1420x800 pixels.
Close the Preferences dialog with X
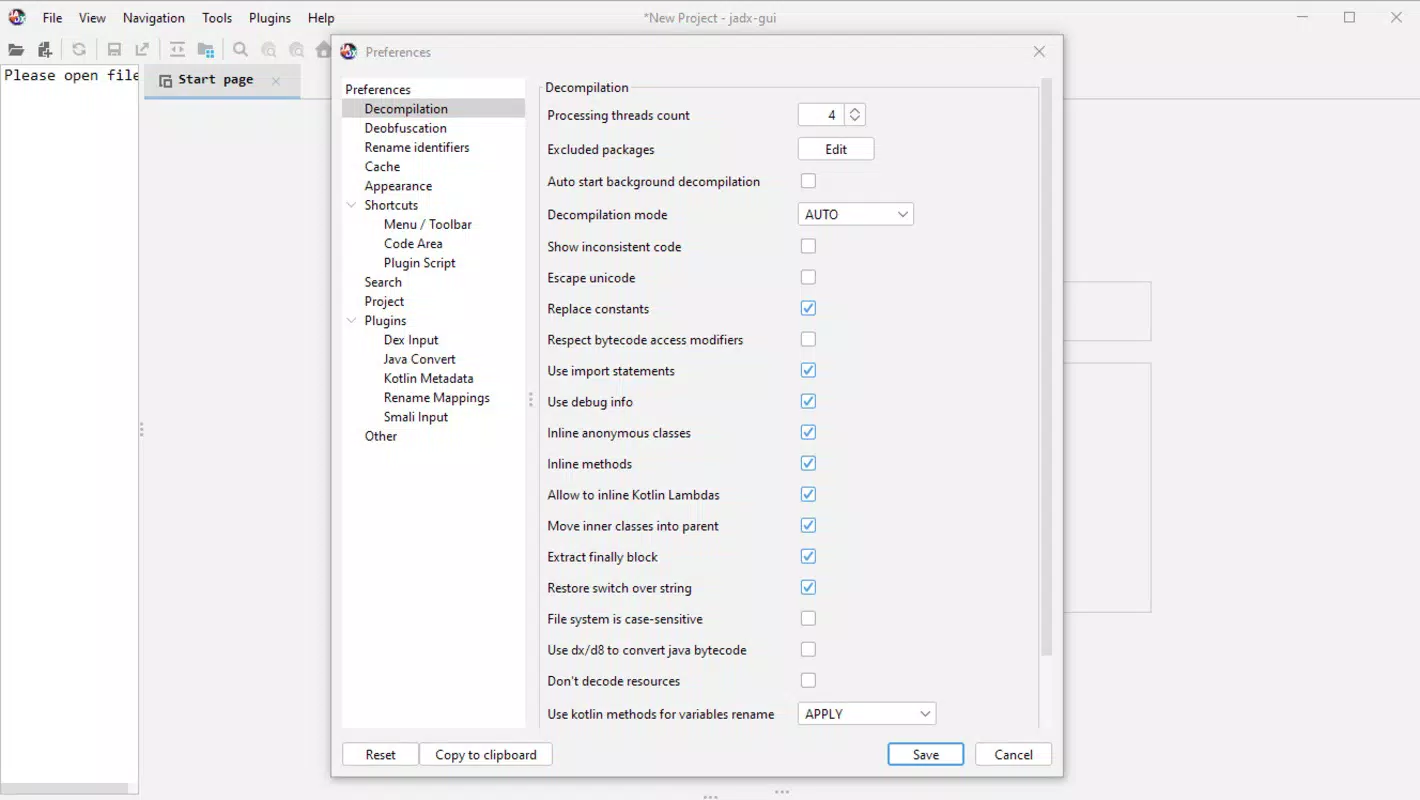click(1039, 52)
